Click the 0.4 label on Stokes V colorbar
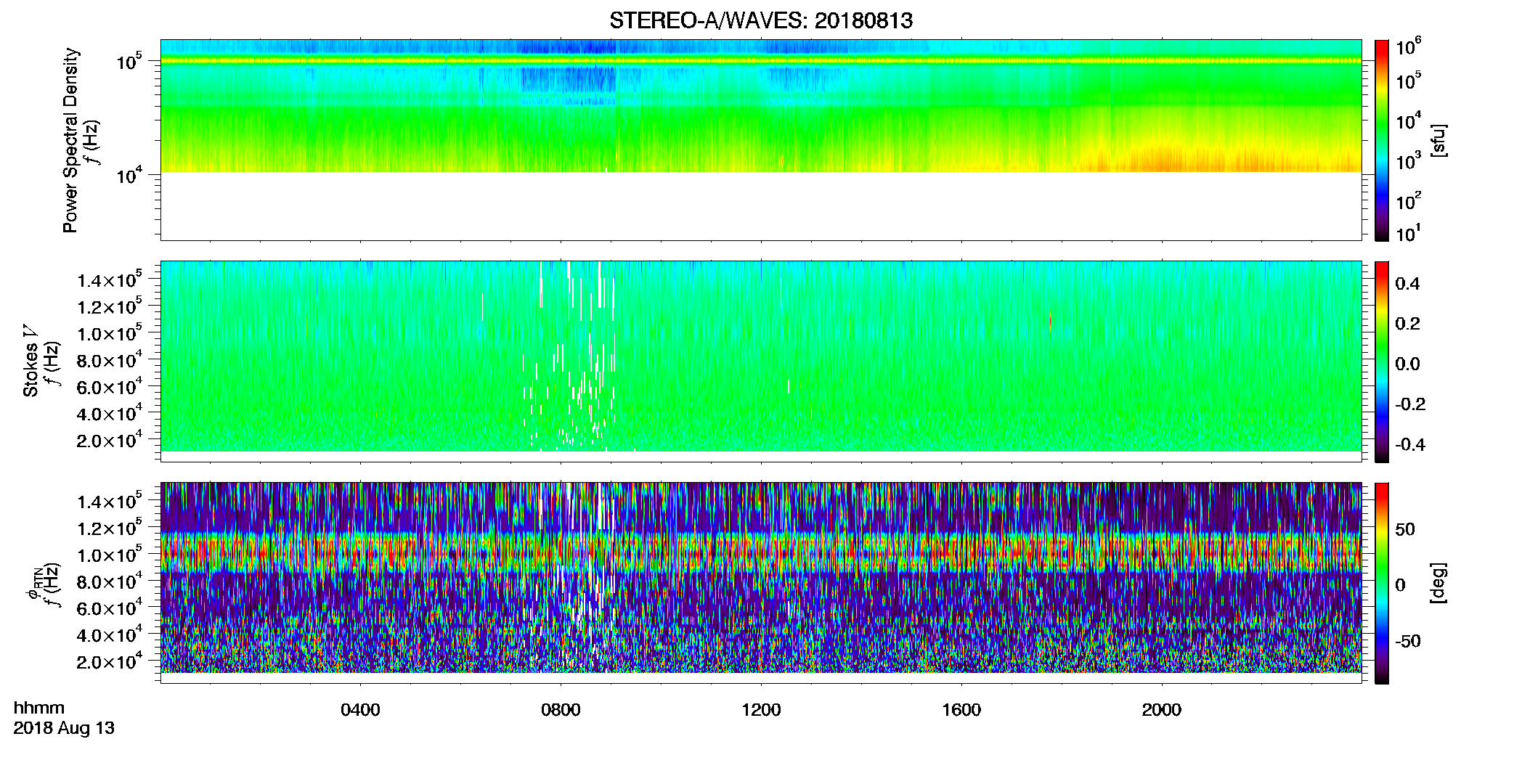 point(1407,284)
